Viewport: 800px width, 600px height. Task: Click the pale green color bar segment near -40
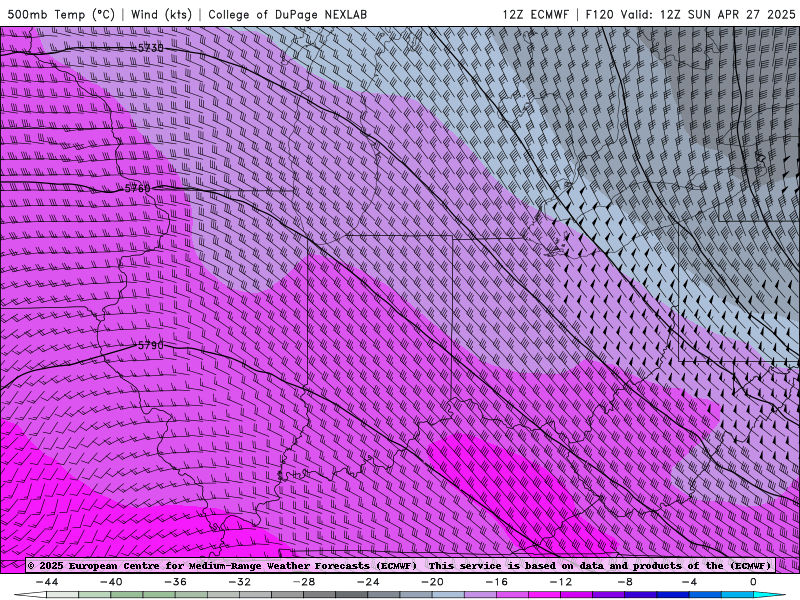[x=94, y=595]
